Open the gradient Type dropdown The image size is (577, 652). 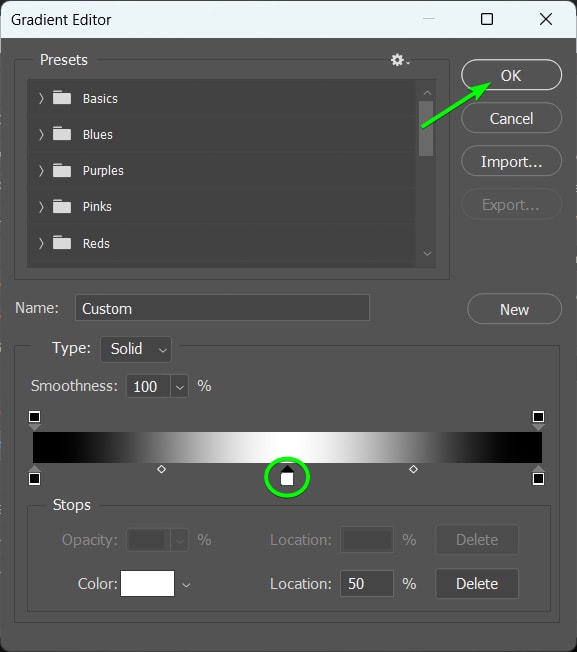(x=136, y=349)
